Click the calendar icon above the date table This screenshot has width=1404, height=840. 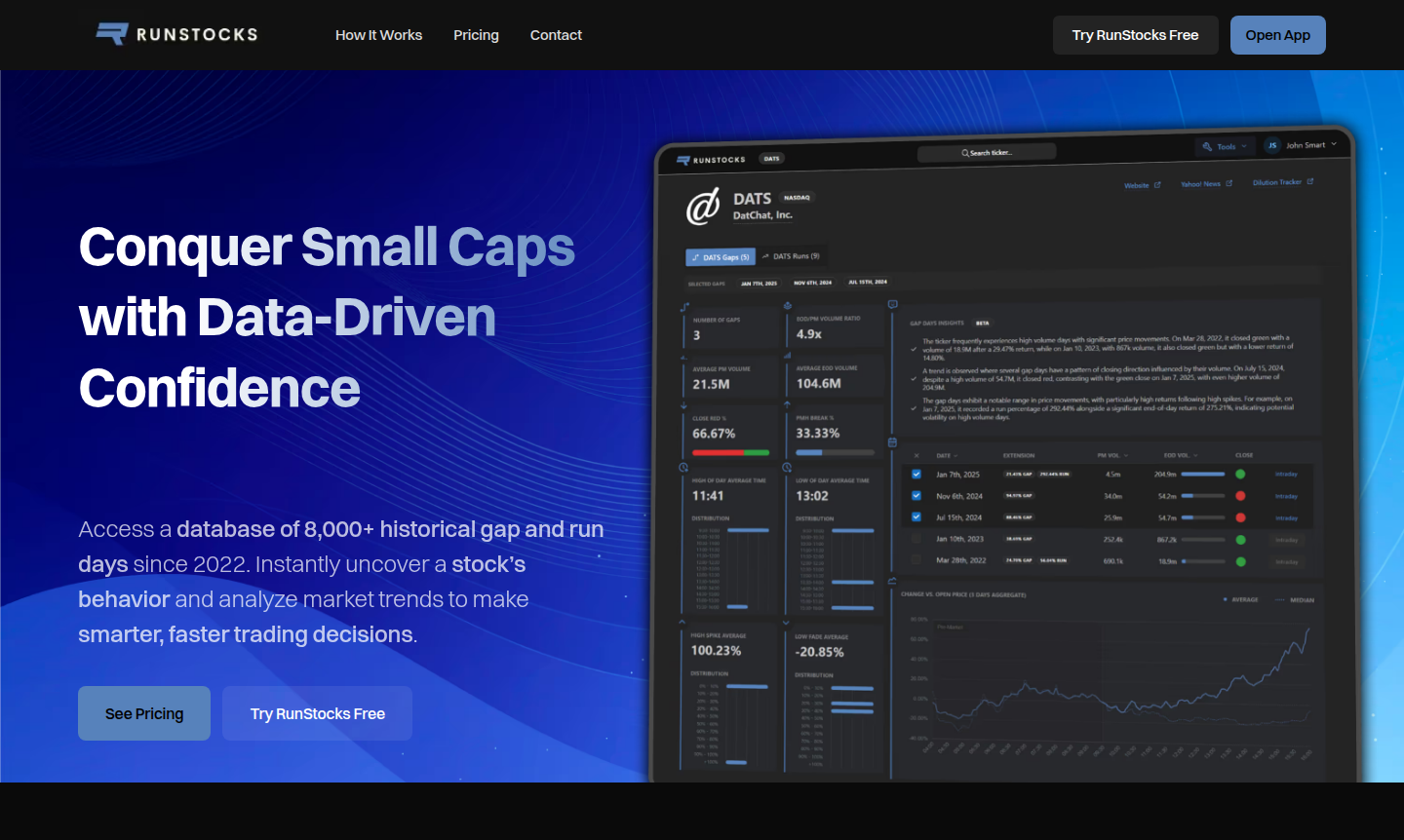(892, 442)
